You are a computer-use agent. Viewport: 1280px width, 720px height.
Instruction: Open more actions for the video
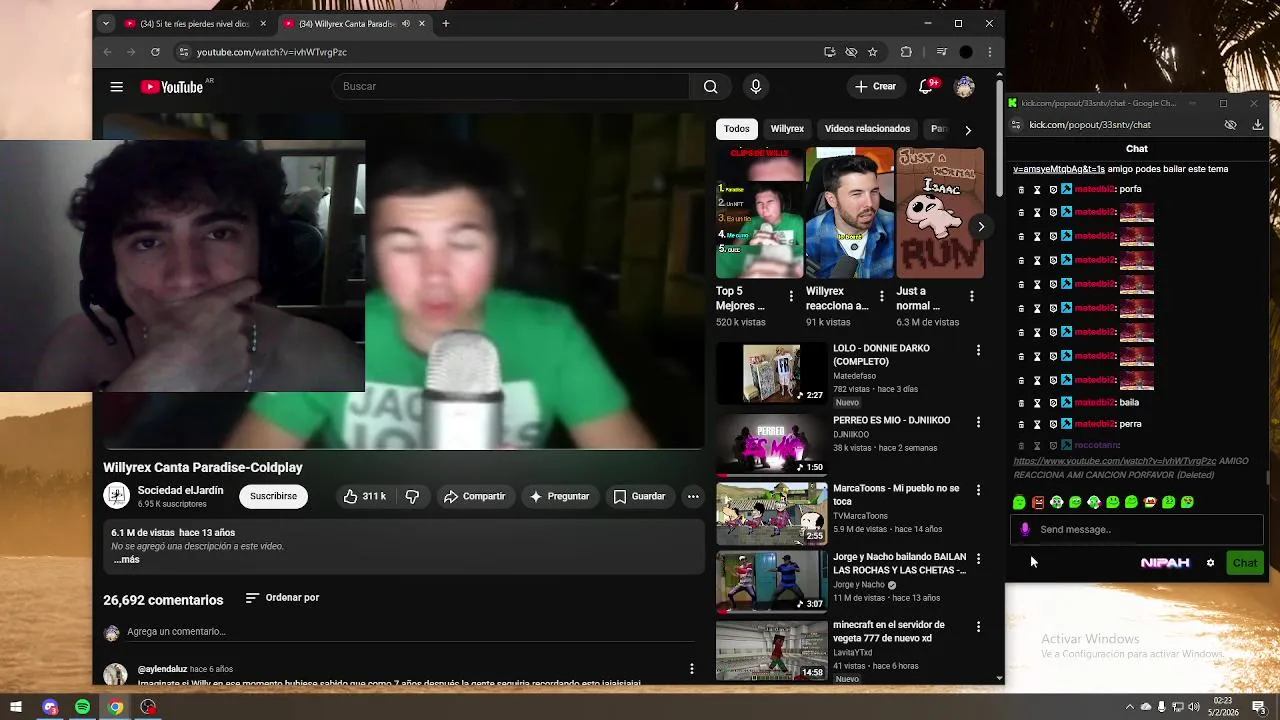(692, 496)
